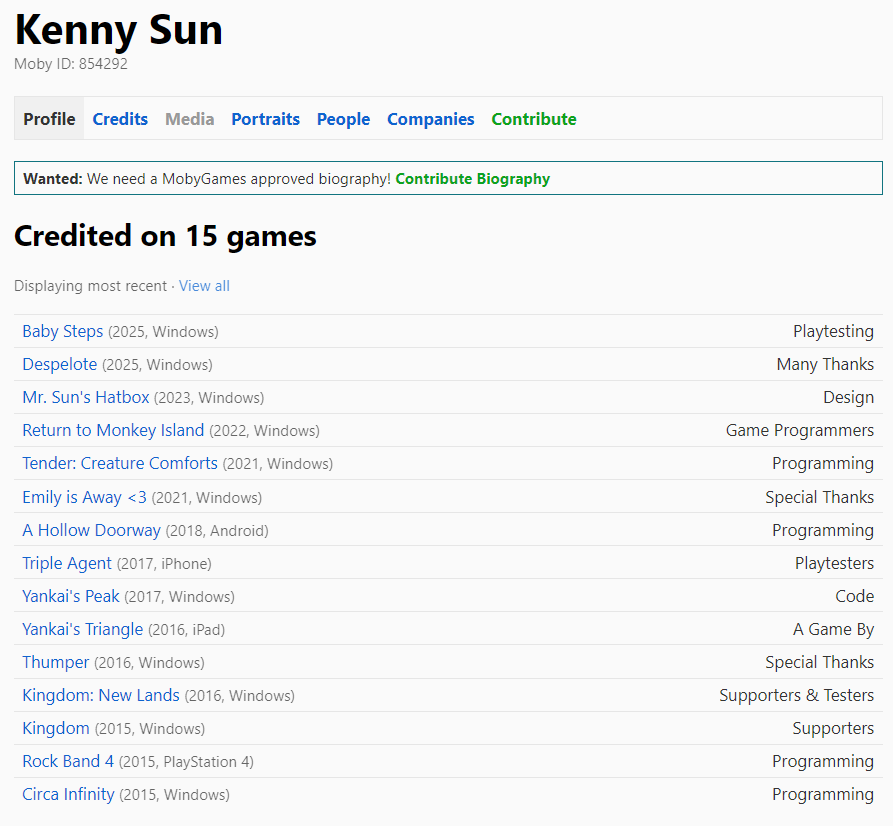Screen dimensions: 893x826
Task: Open Yankai's Triangle game page
Action: (x=82, y=629)
